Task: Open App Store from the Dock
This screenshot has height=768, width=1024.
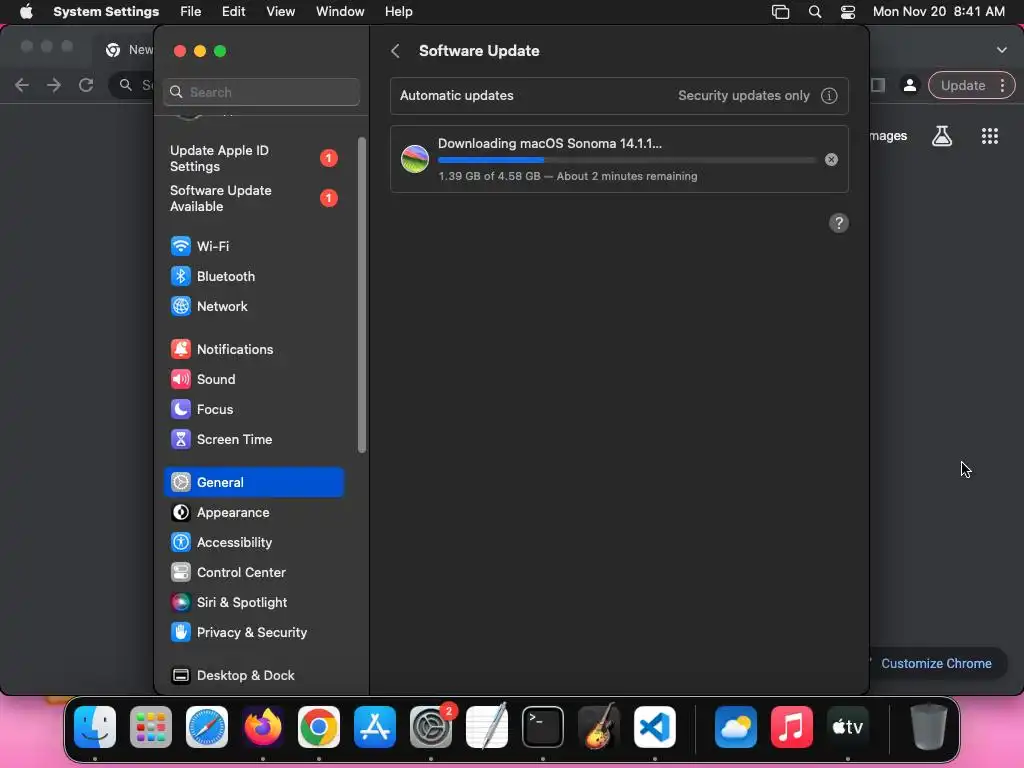Action: tap(375, 727)
